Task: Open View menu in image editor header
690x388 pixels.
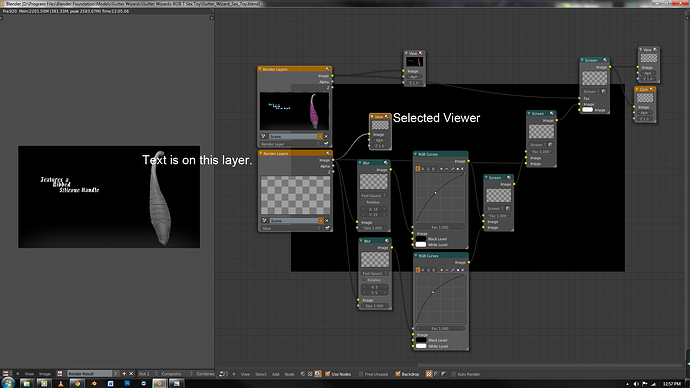Action: point(29,374)
